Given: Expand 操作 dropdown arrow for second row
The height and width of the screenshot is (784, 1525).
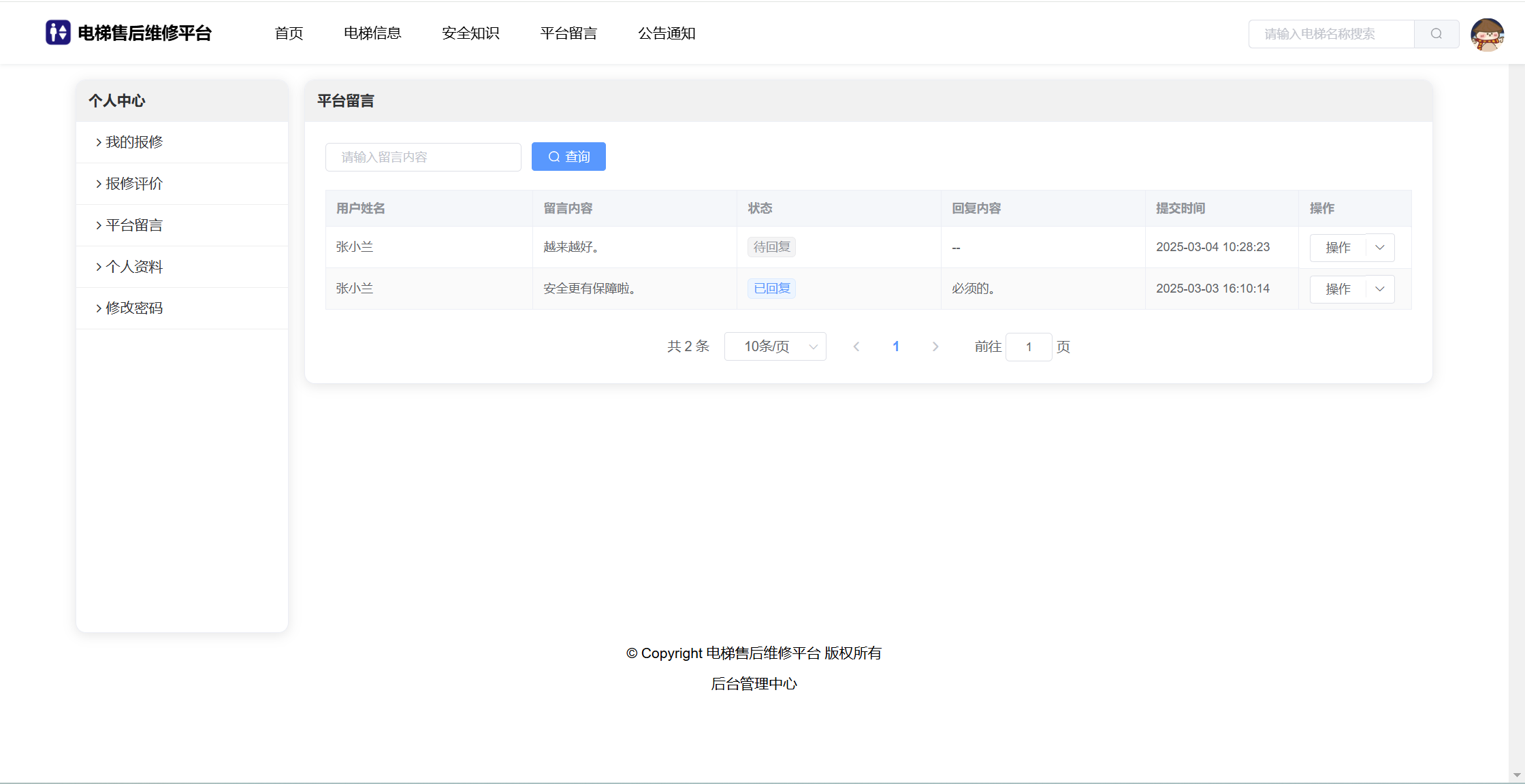Looking at the screenshot, I should click(1380, 289).
